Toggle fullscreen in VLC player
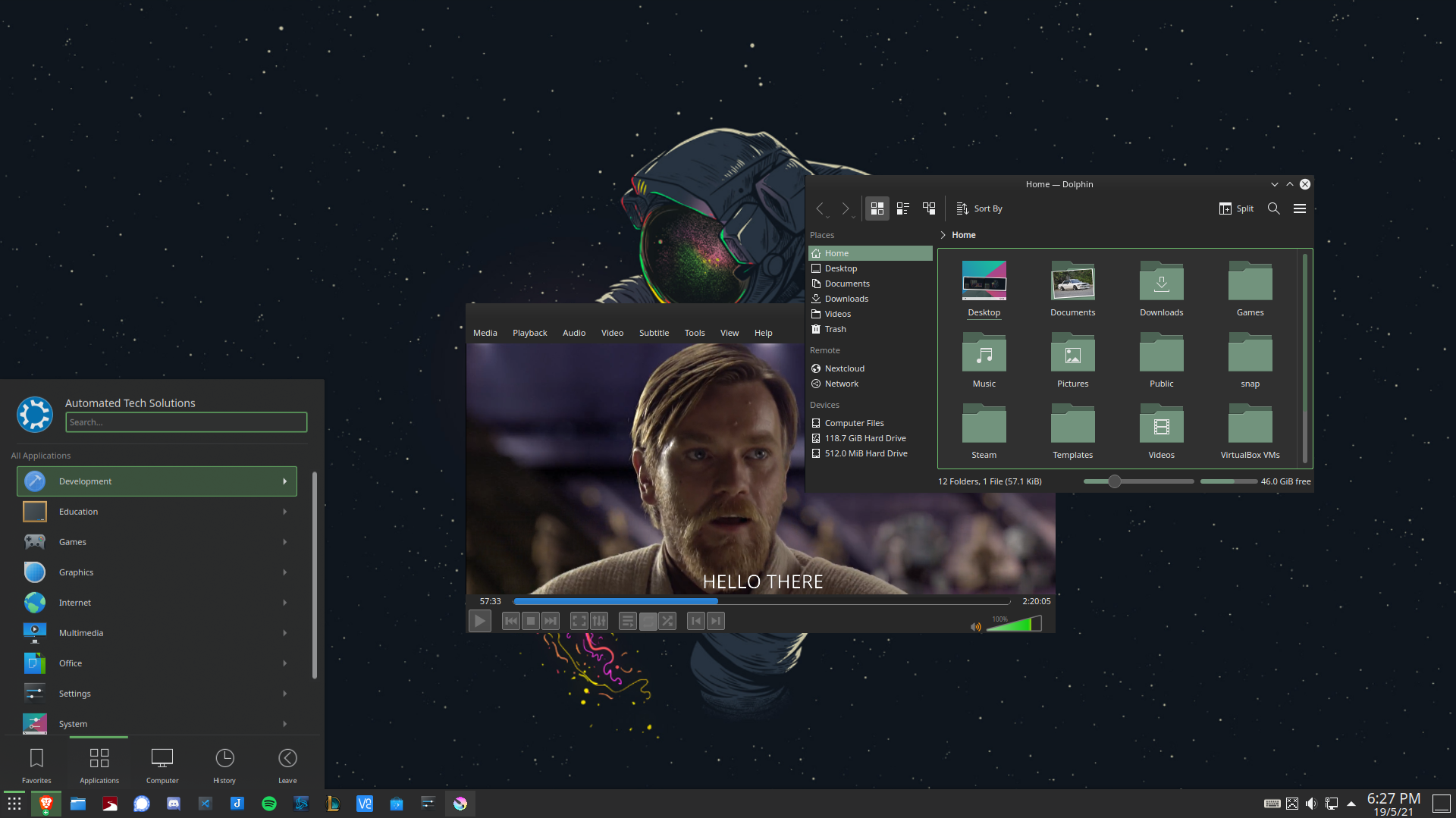 [x=579, y=622]
